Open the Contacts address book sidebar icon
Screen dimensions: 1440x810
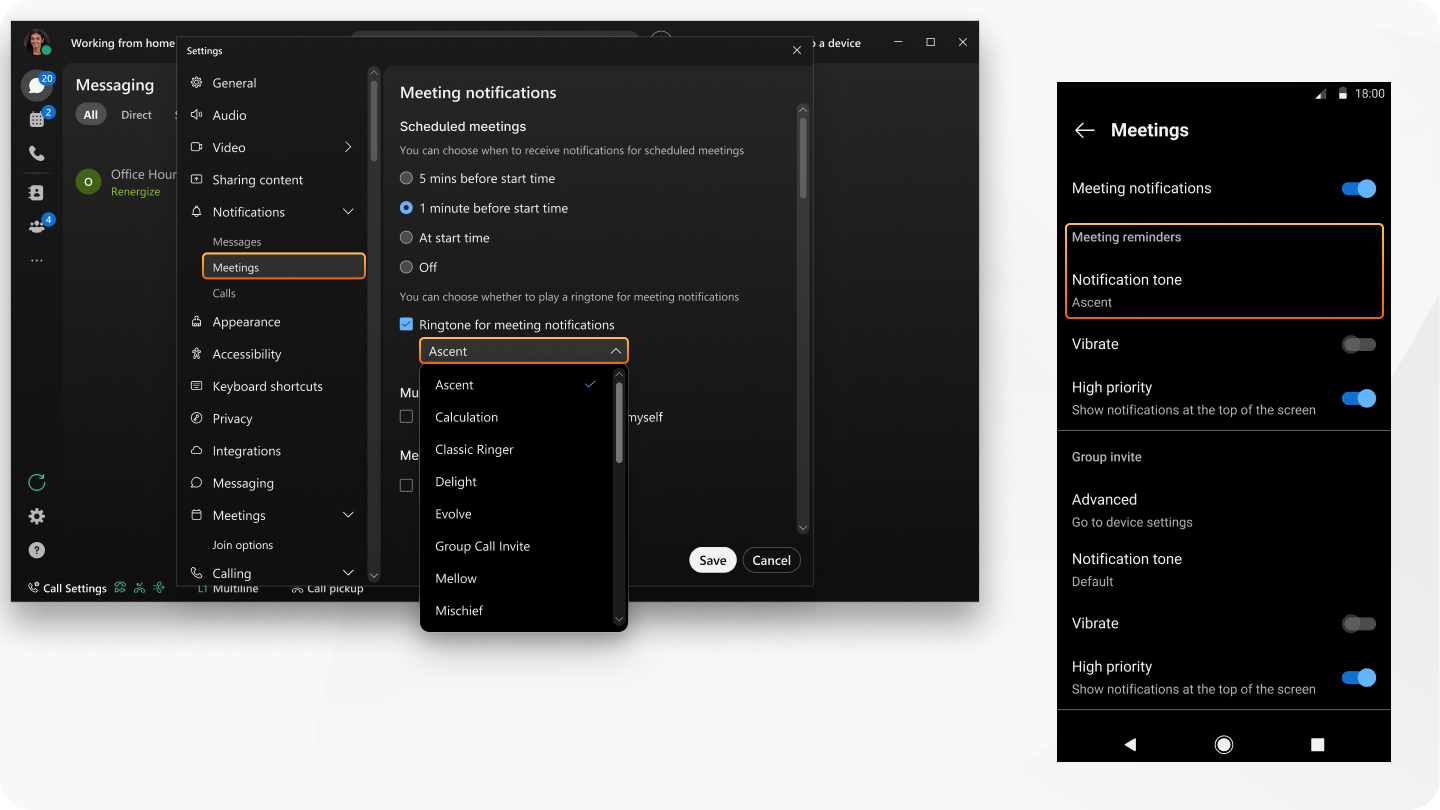pyautogui.click(x=36, y=193)
